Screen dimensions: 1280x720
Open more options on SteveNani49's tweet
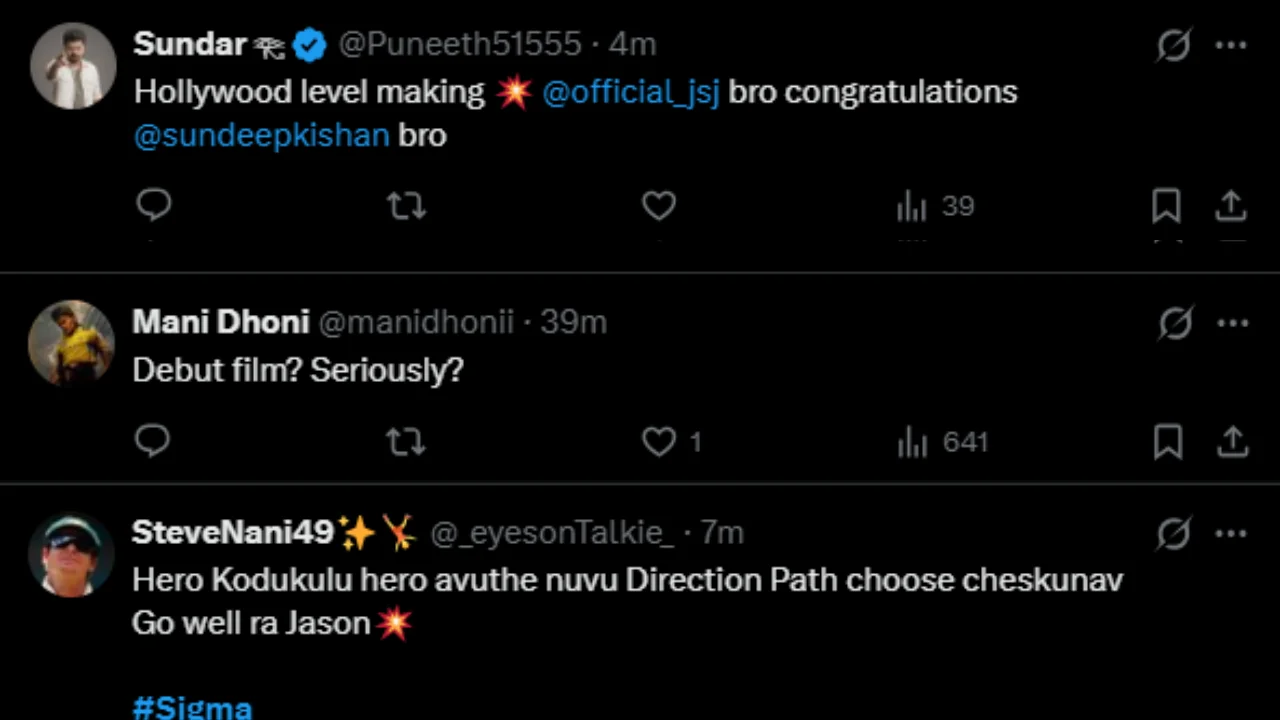pyautogui.click(x=1231, y=533)
